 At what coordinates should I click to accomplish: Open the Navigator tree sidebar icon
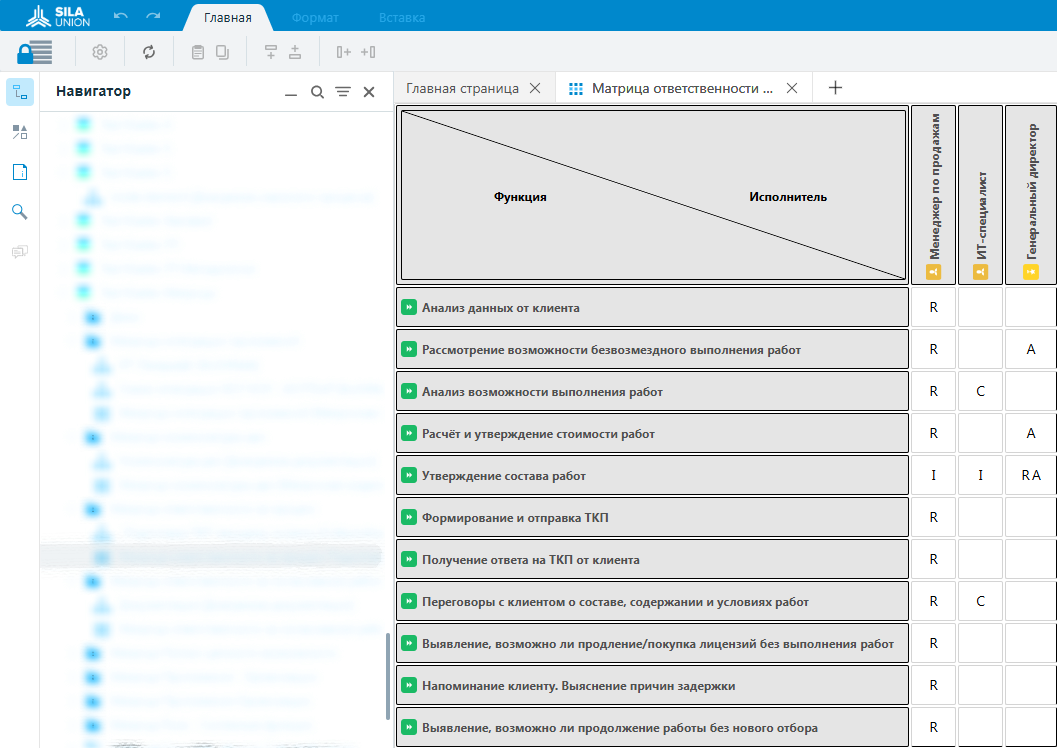pos(20,93)
